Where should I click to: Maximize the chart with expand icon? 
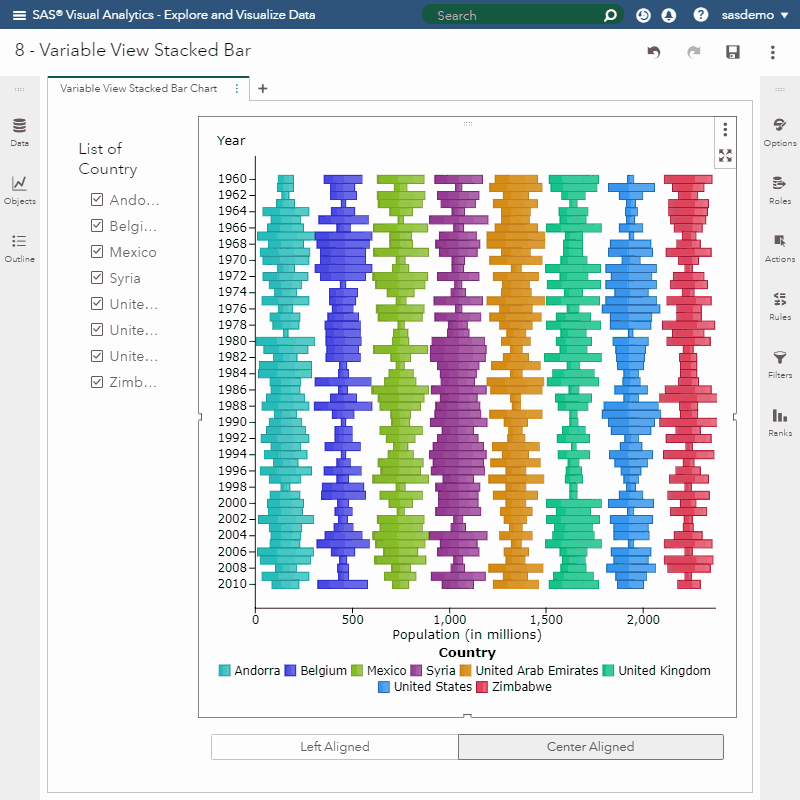[x=725, y=155]
